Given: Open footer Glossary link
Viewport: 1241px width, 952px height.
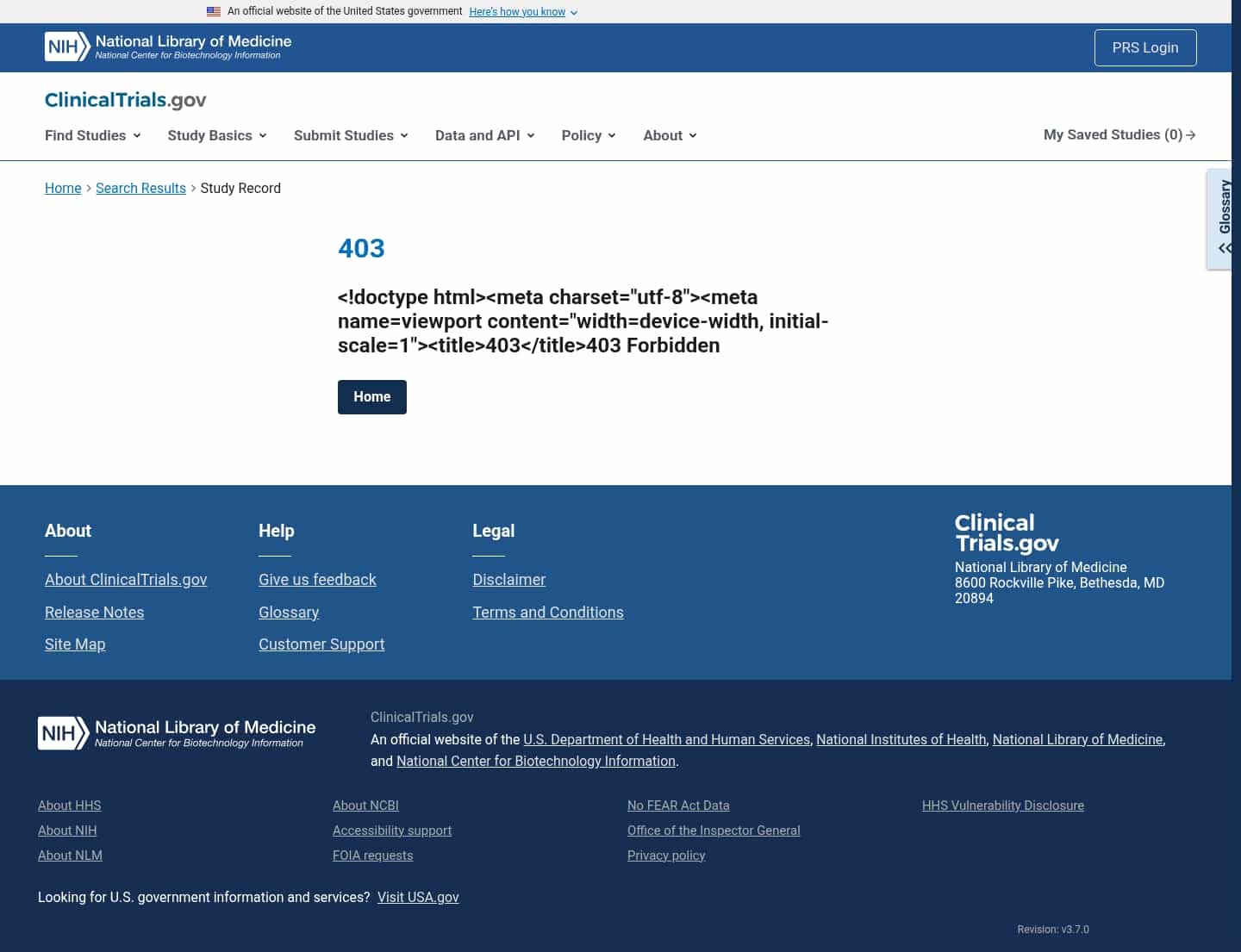Looking at the screenshot, I should coord(289,613).
